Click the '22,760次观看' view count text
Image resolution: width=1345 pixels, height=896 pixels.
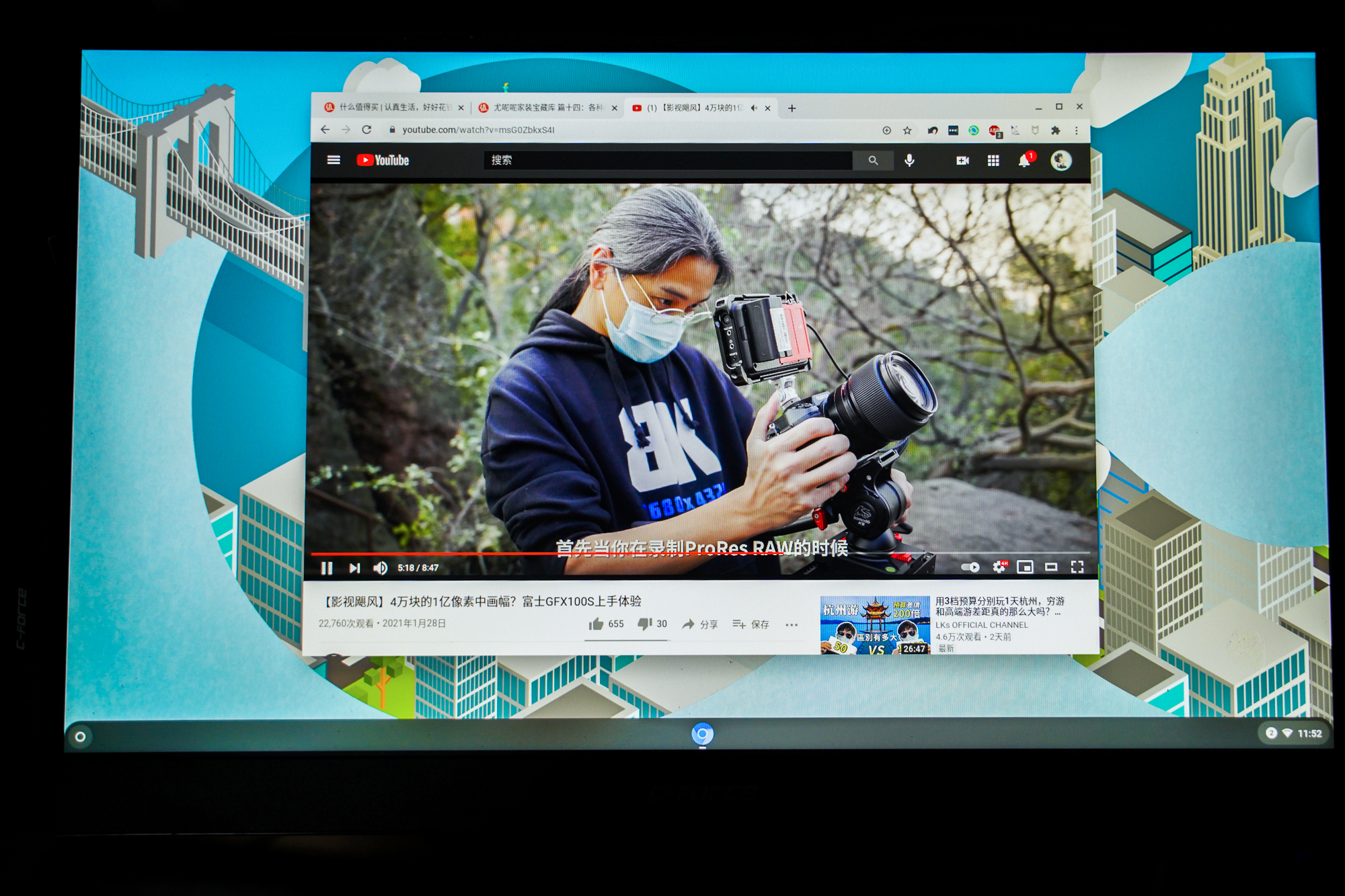pyautogui.click(x=346, y=623)
